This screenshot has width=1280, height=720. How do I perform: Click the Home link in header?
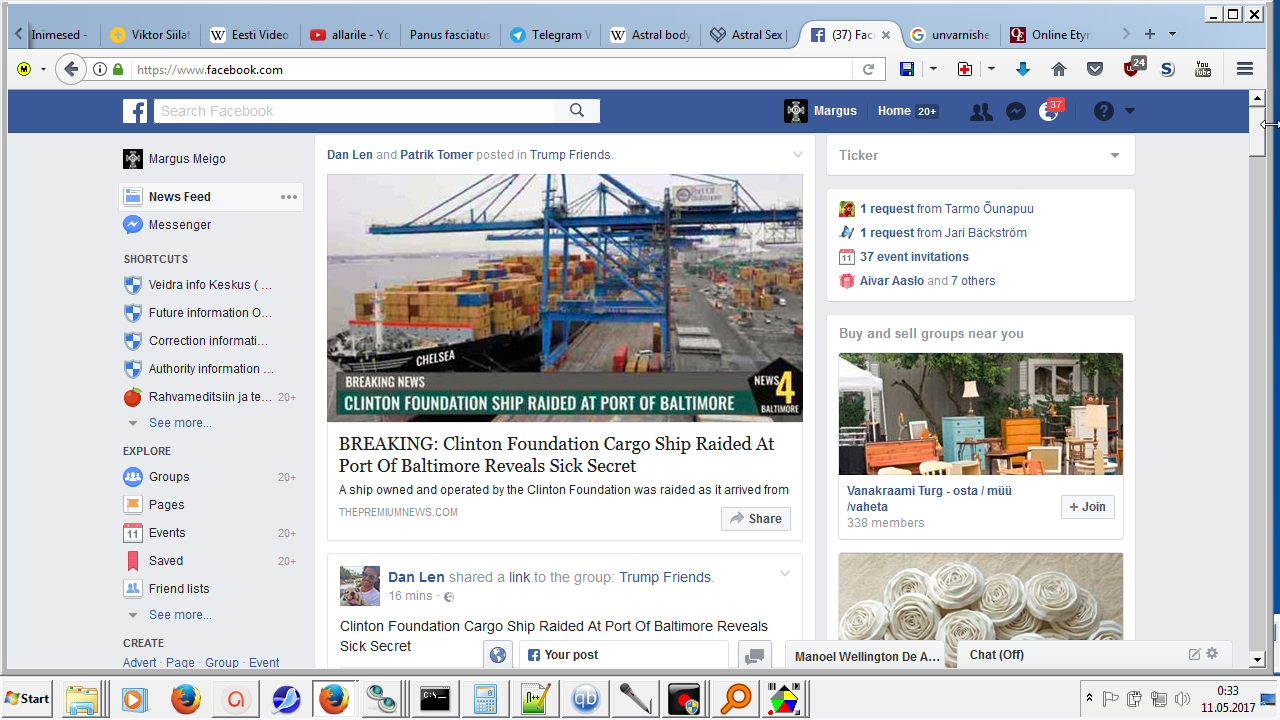point(894,111)
